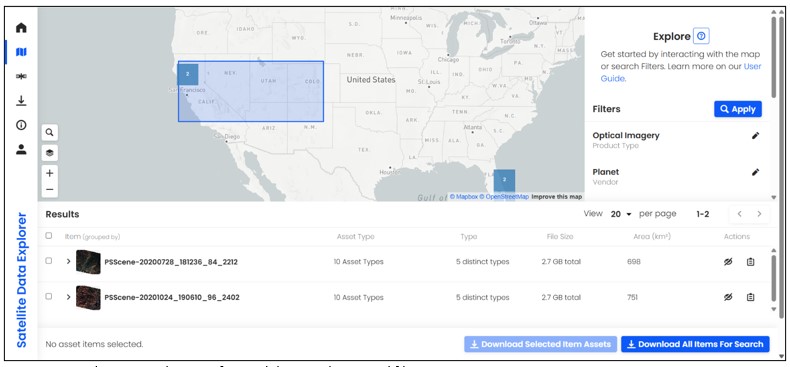Click the map search magnifier button
The image size is (790, 367).
pyautogui.click(x=49, y=133)
